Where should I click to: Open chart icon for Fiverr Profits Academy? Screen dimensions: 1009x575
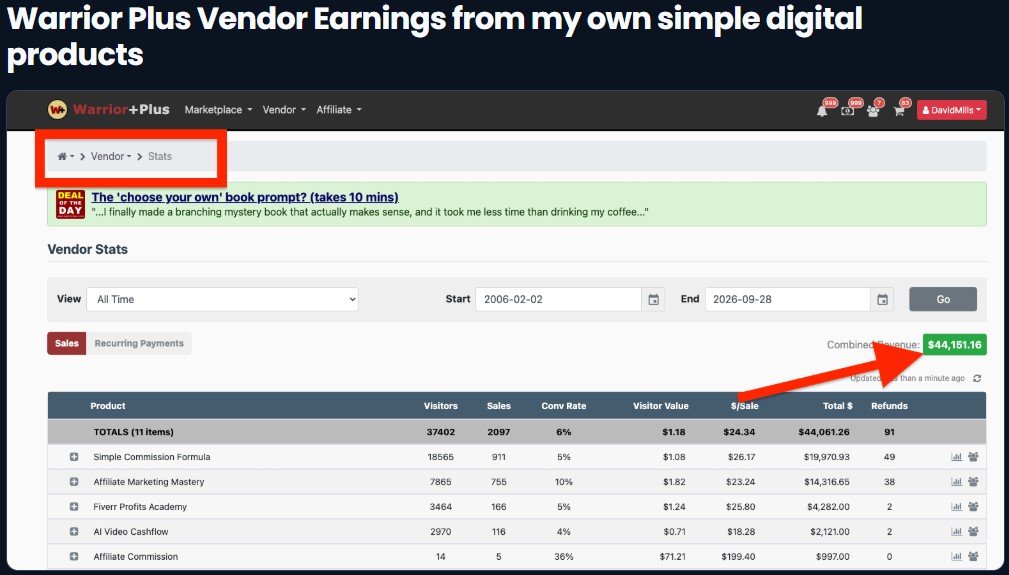[x=956, y=507]
